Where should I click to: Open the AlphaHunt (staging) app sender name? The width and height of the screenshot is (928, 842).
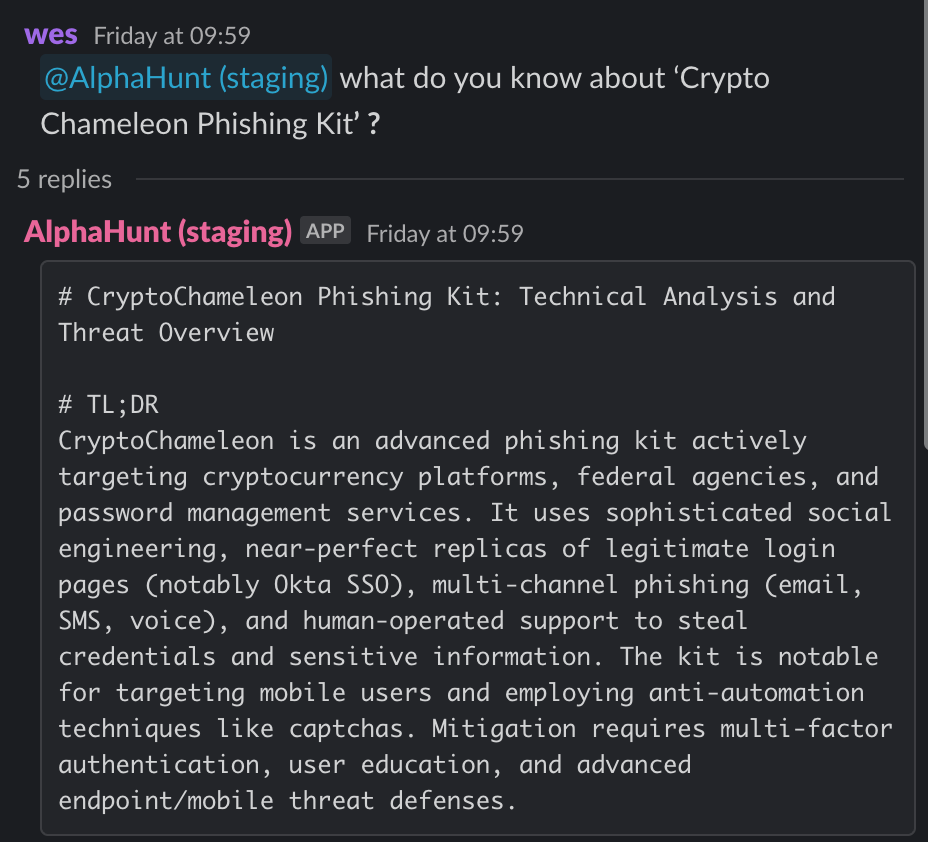pyautogui.click(x=158, y=231)
